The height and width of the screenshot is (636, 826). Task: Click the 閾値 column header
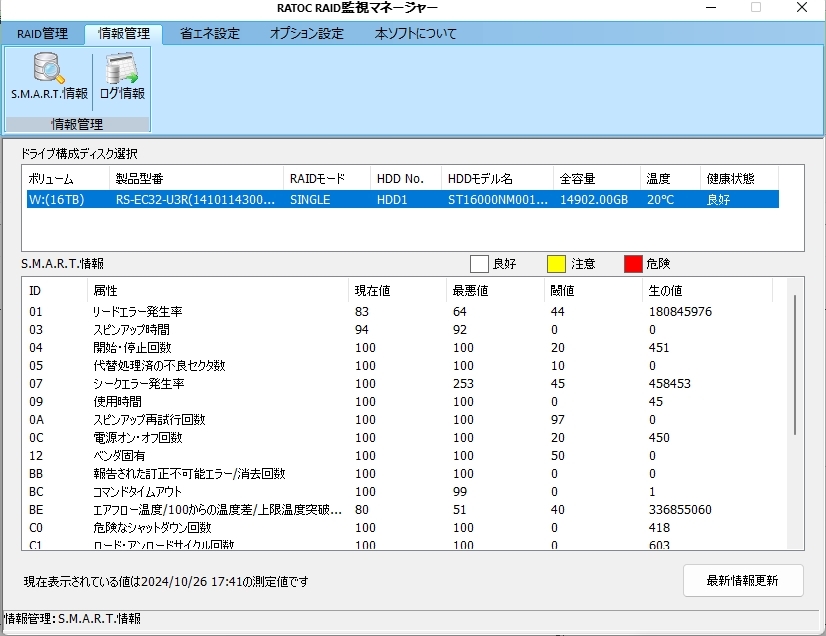pos(593,291)
